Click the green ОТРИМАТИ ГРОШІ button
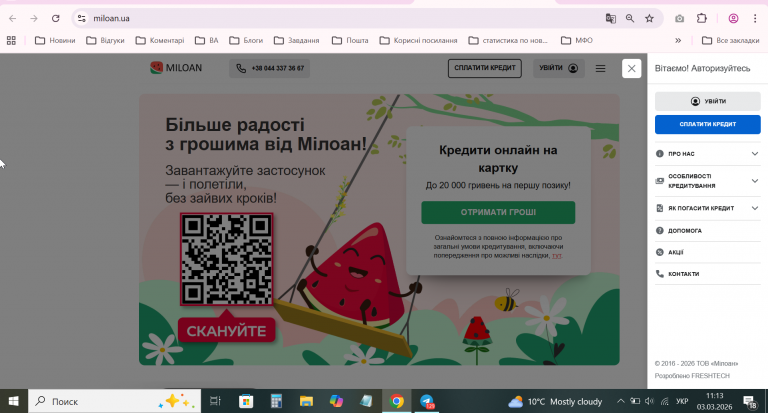 pyautogui.click(x=498, y=212)
